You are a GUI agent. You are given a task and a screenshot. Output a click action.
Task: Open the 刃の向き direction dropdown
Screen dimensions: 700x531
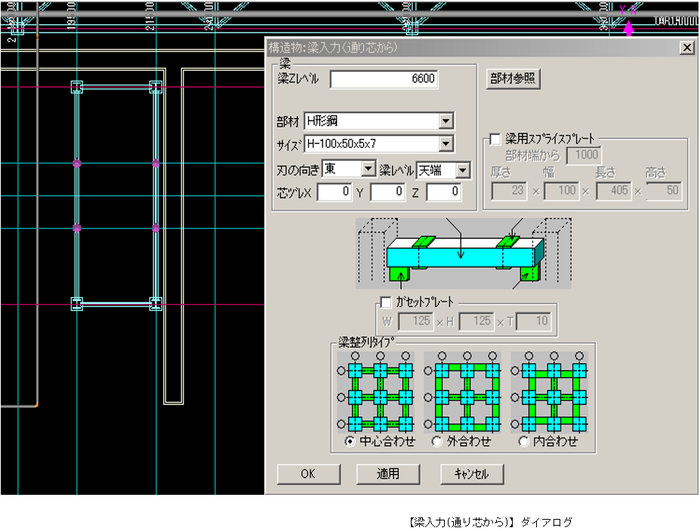(x=367, y=169)
